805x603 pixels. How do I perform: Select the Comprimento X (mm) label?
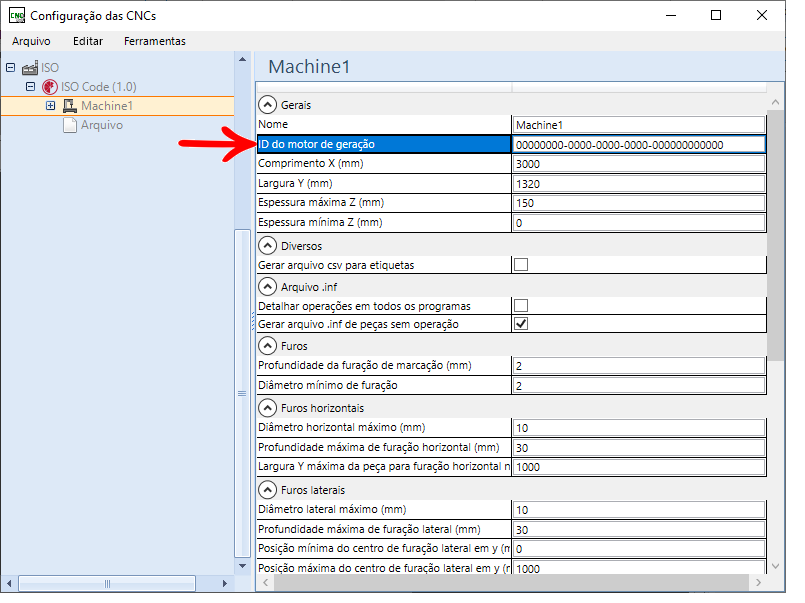click(x=311, y=163)
